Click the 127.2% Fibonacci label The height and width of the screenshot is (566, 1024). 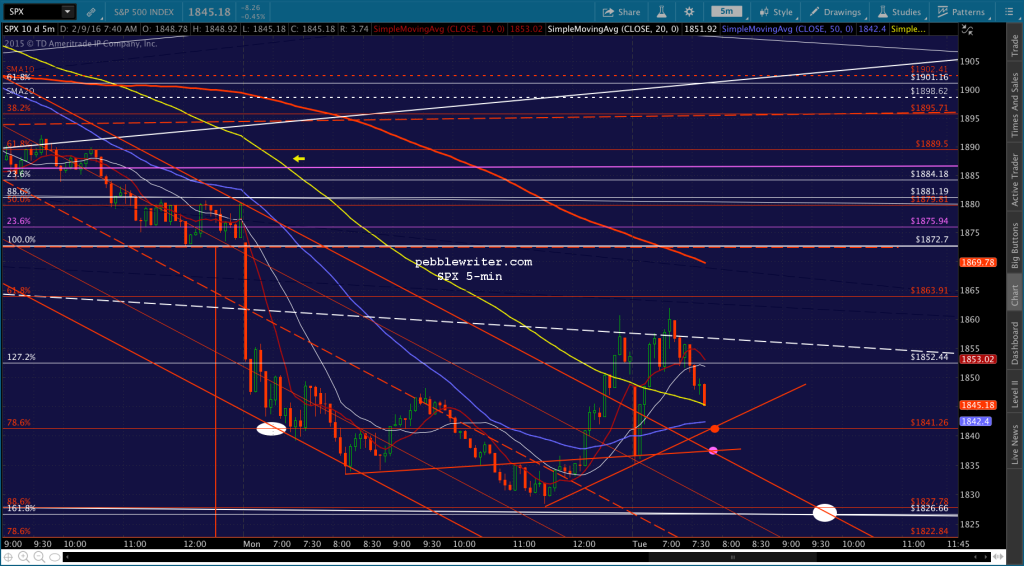pos(22,357)
